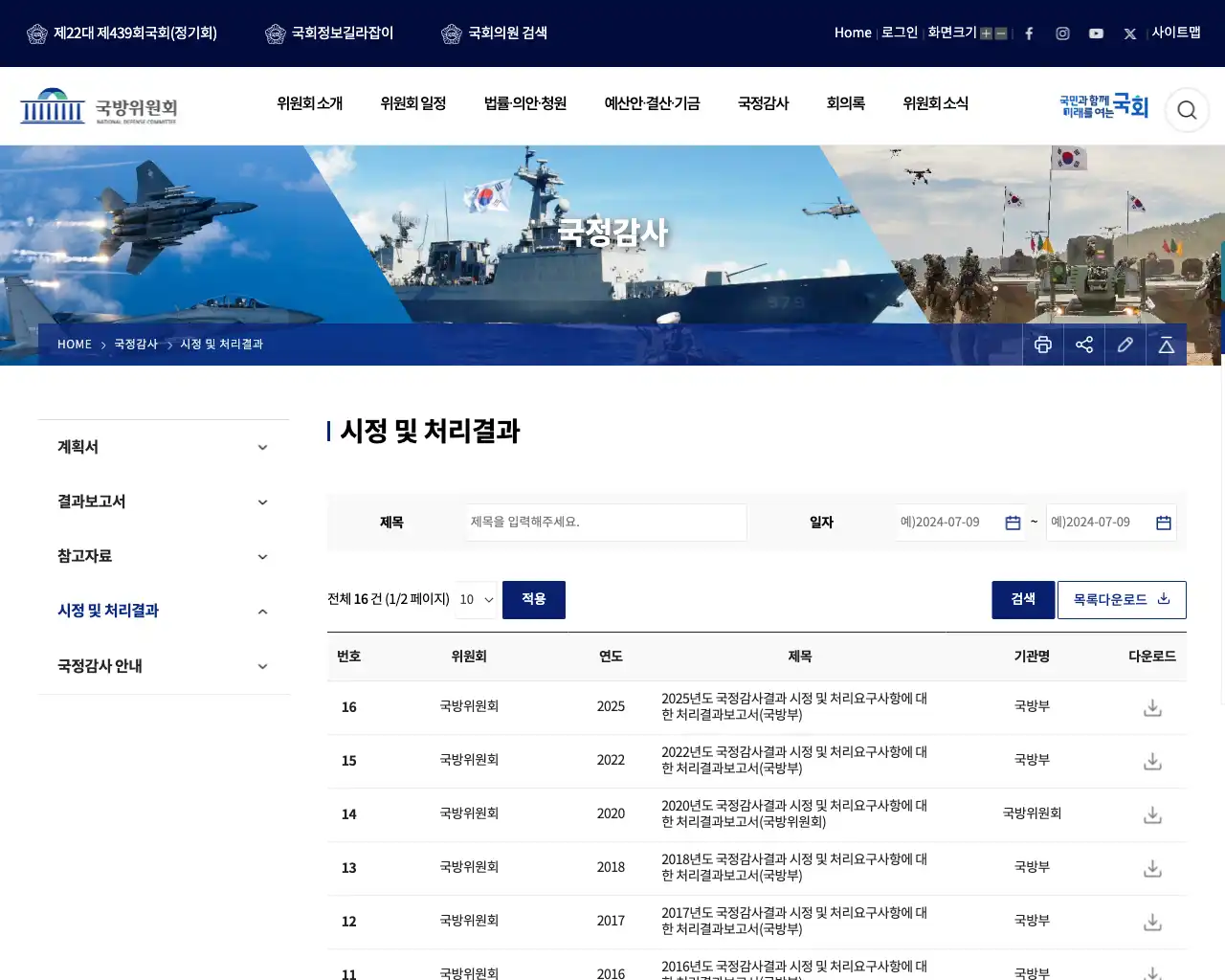Open start date calendar picker
Screen dimensions: 1225x980
[x=1013, y=523]
